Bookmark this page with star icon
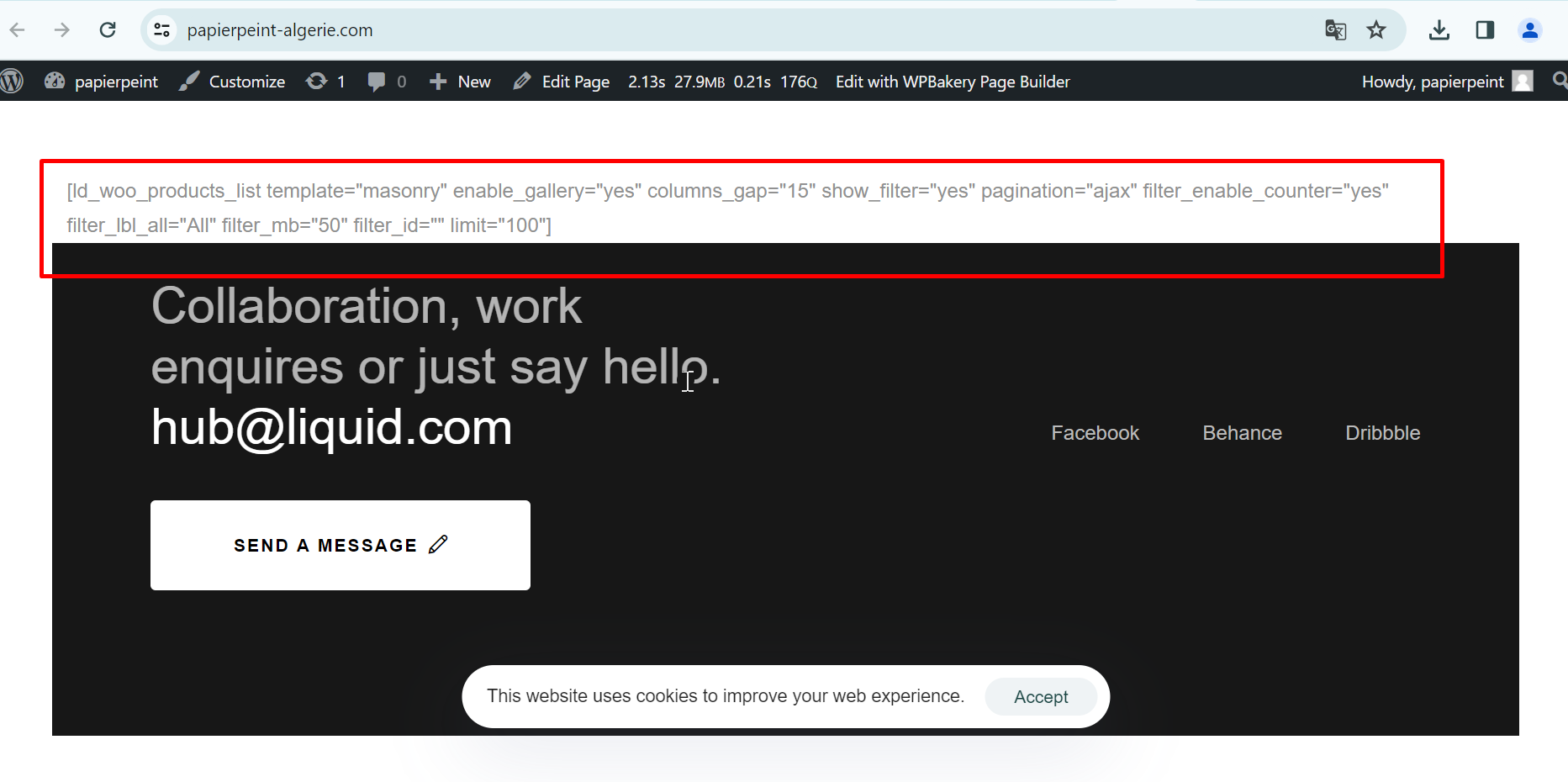 1376,30
